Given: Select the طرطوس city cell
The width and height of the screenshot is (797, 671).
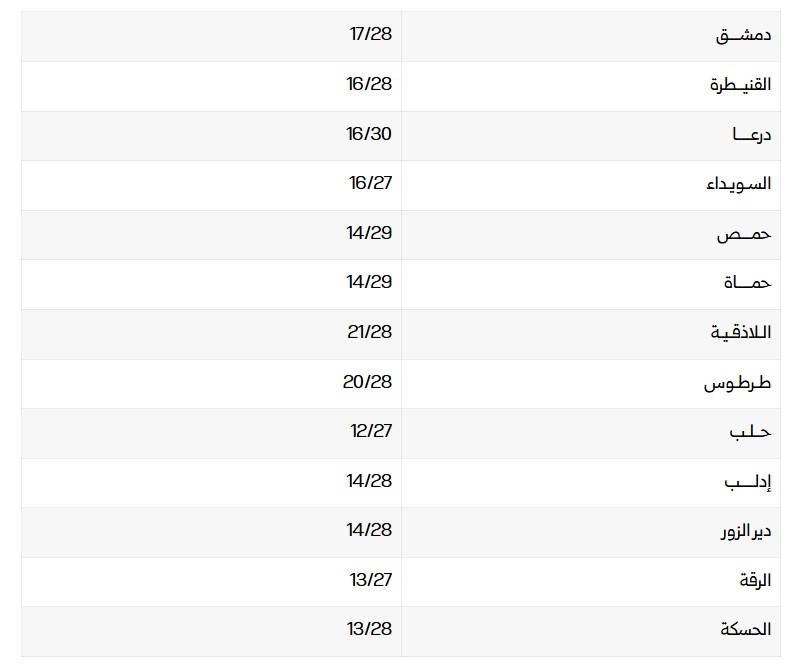Looking at the screenshot, I should (x=738, y=382).
